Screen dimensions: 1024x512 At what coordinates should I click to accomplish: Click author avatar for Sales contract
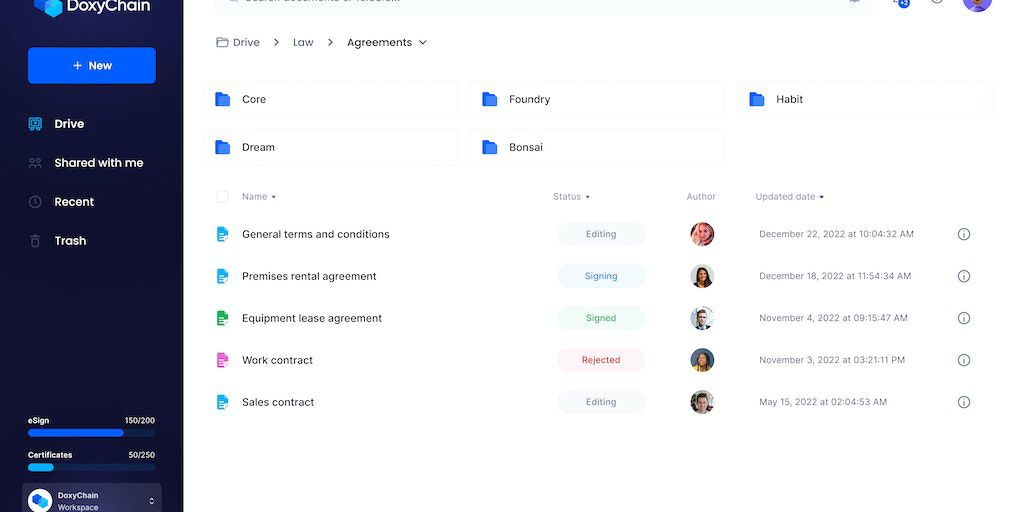click(x=702, y=402)
